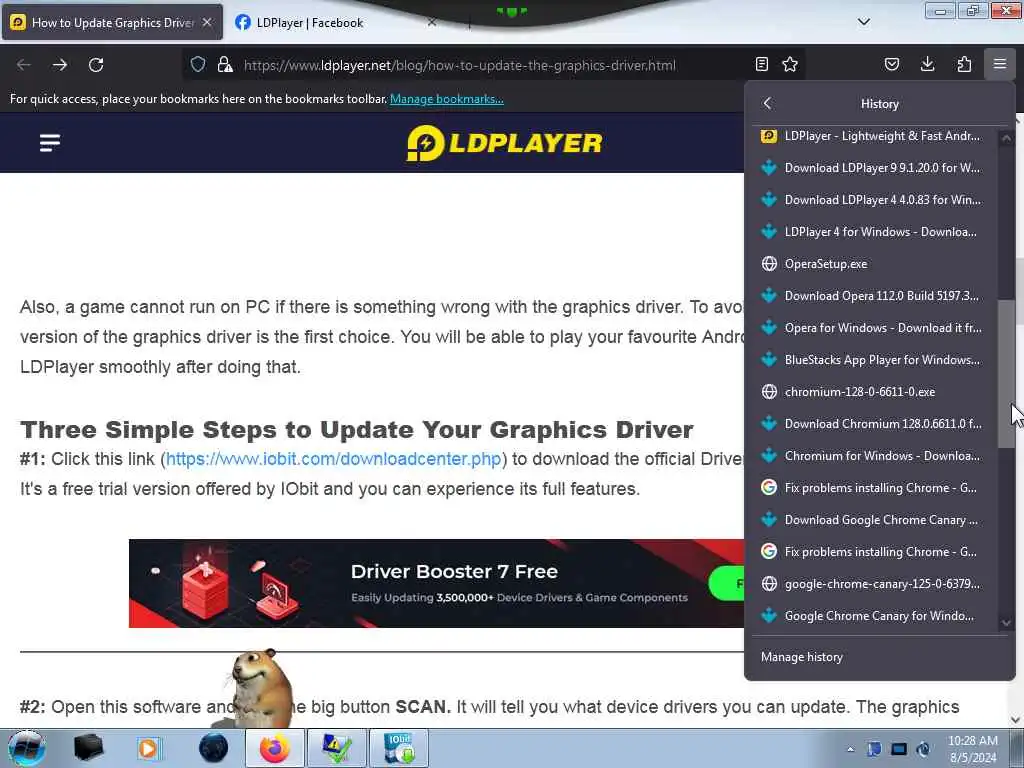The width and height of the screenshot is (1024, 768).
Task: Open the tracking protection shield icon
Action: click(198, 64)
